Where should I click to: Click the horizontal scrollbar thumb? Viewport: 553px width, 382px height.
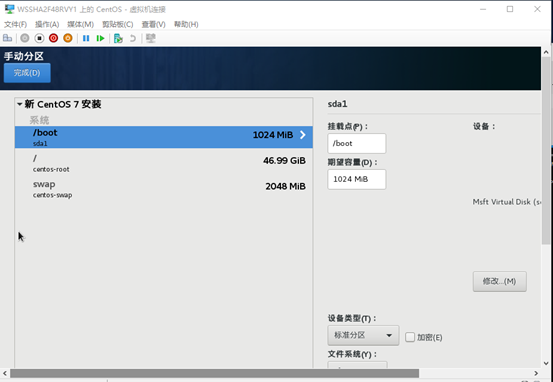point(214,373)
